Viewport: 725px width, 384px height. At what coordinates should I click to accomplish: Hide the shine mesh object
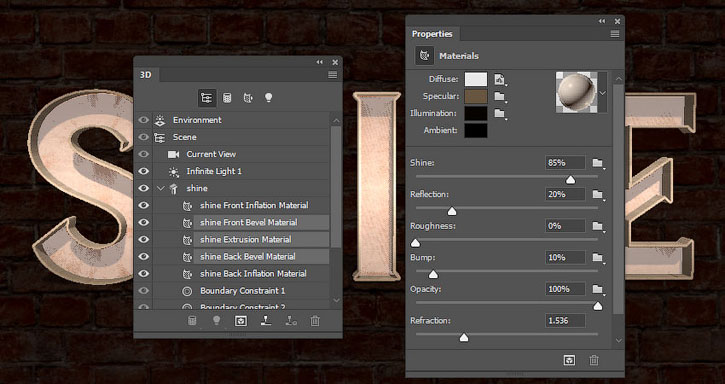click(x=143, y=188)
